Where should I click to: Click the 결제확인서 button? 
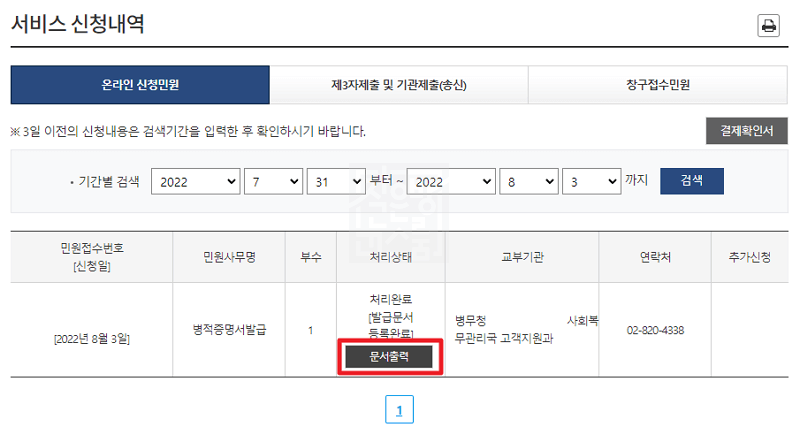pyautogui.click(x=746, y=131)
